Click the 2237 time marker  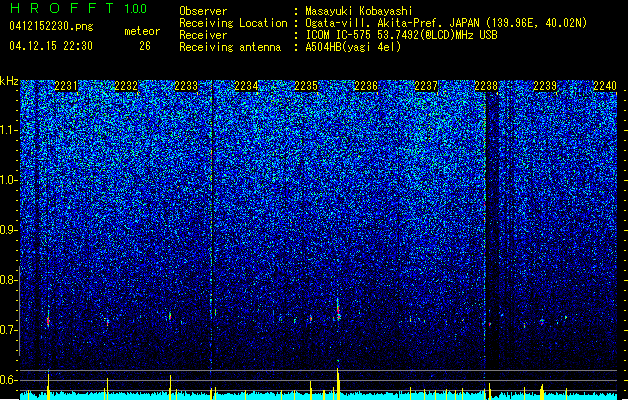[426, 86]
